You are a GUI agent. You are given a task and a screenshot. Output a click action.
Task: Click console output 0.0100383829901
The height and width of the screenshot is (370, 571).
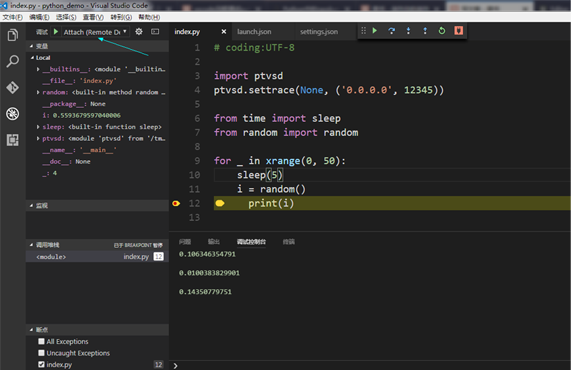(209, 273)
